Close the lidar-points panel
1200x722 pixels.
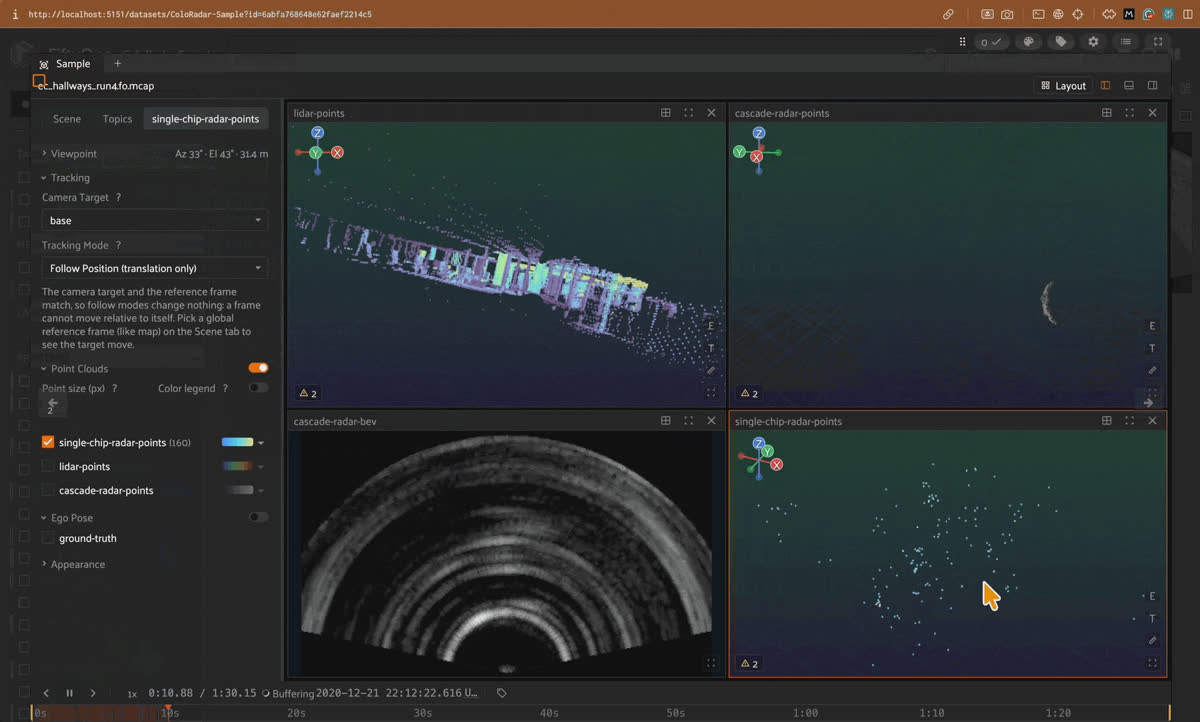click(712, 113)
